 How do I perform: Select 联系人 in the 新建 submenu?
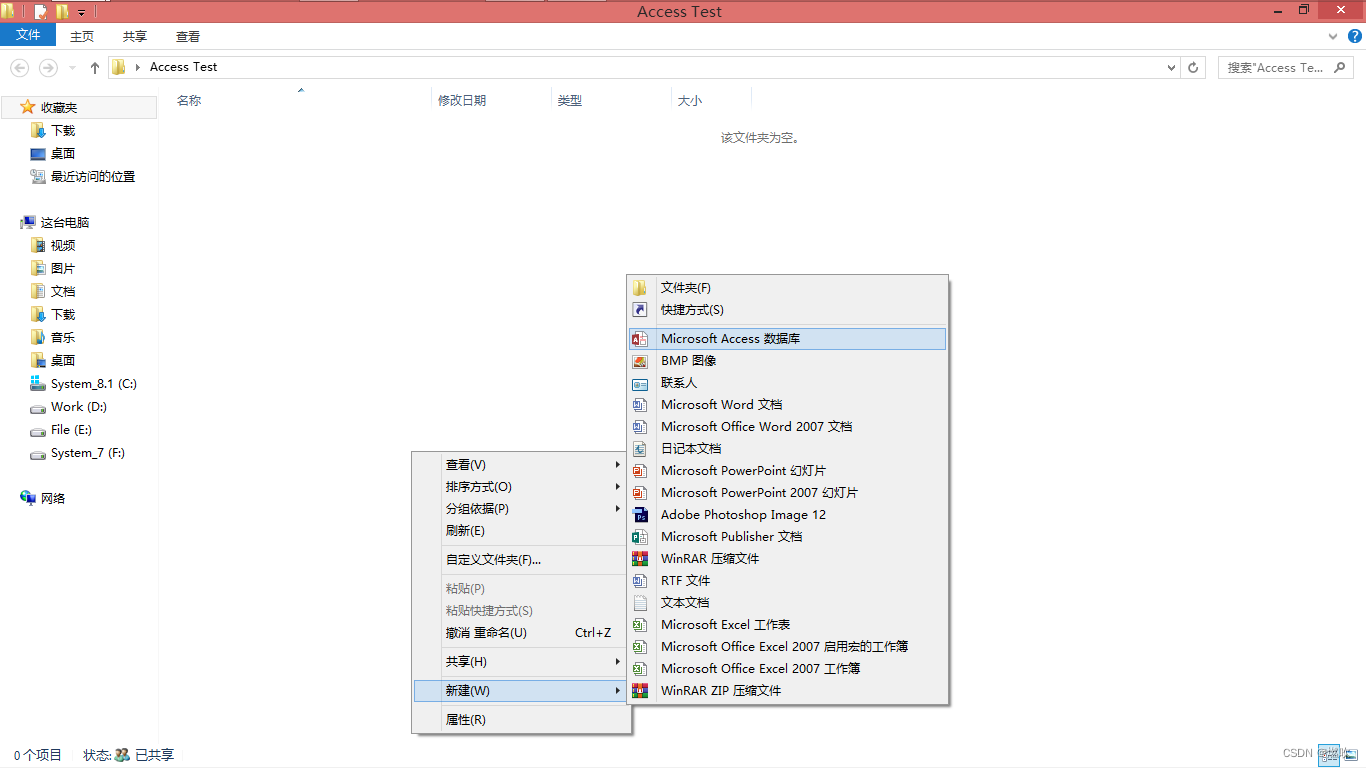(x=787, y=383)
